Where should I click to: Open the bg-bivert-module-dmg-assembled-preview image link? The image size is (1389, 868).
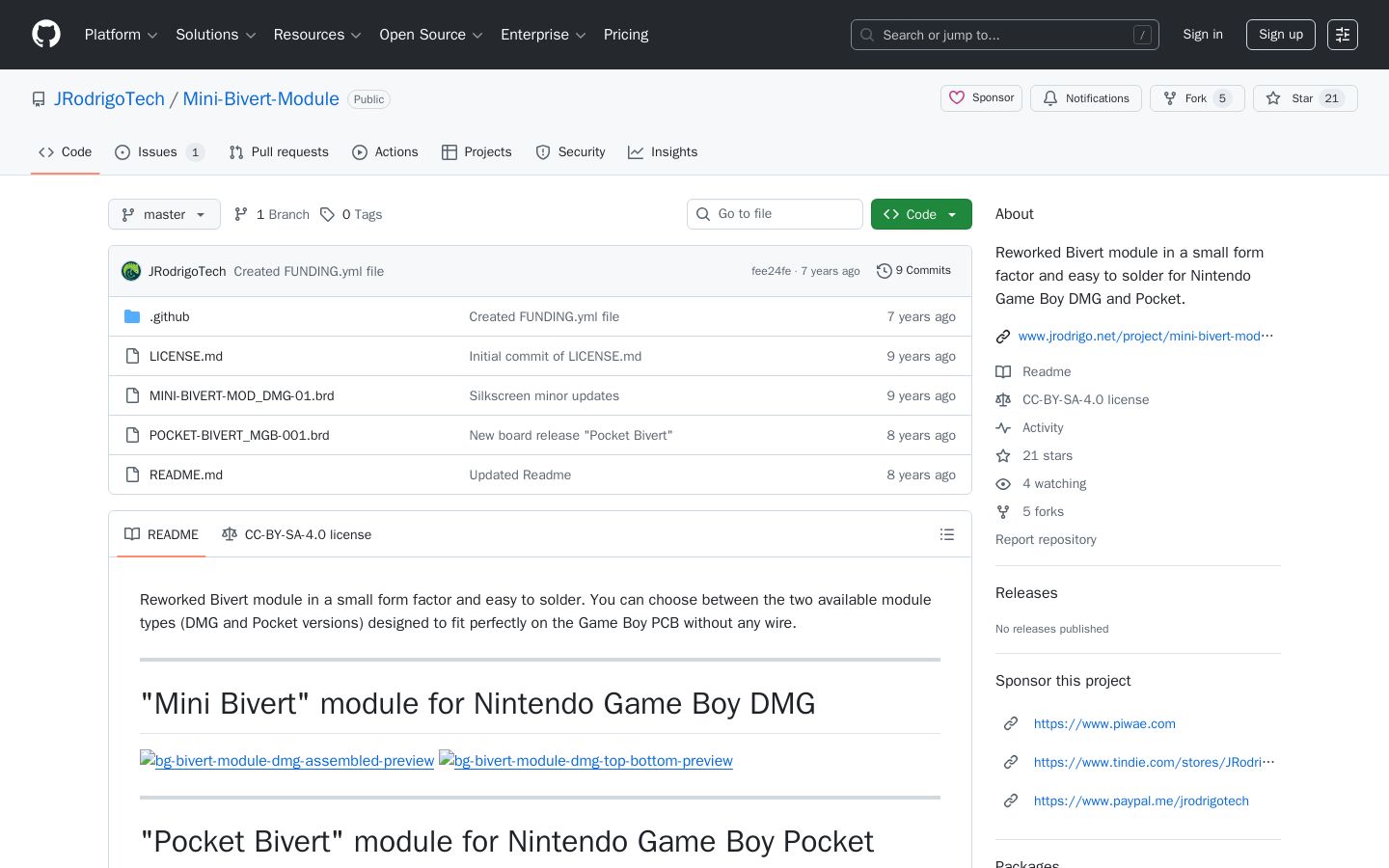click(x=286, y=760)
